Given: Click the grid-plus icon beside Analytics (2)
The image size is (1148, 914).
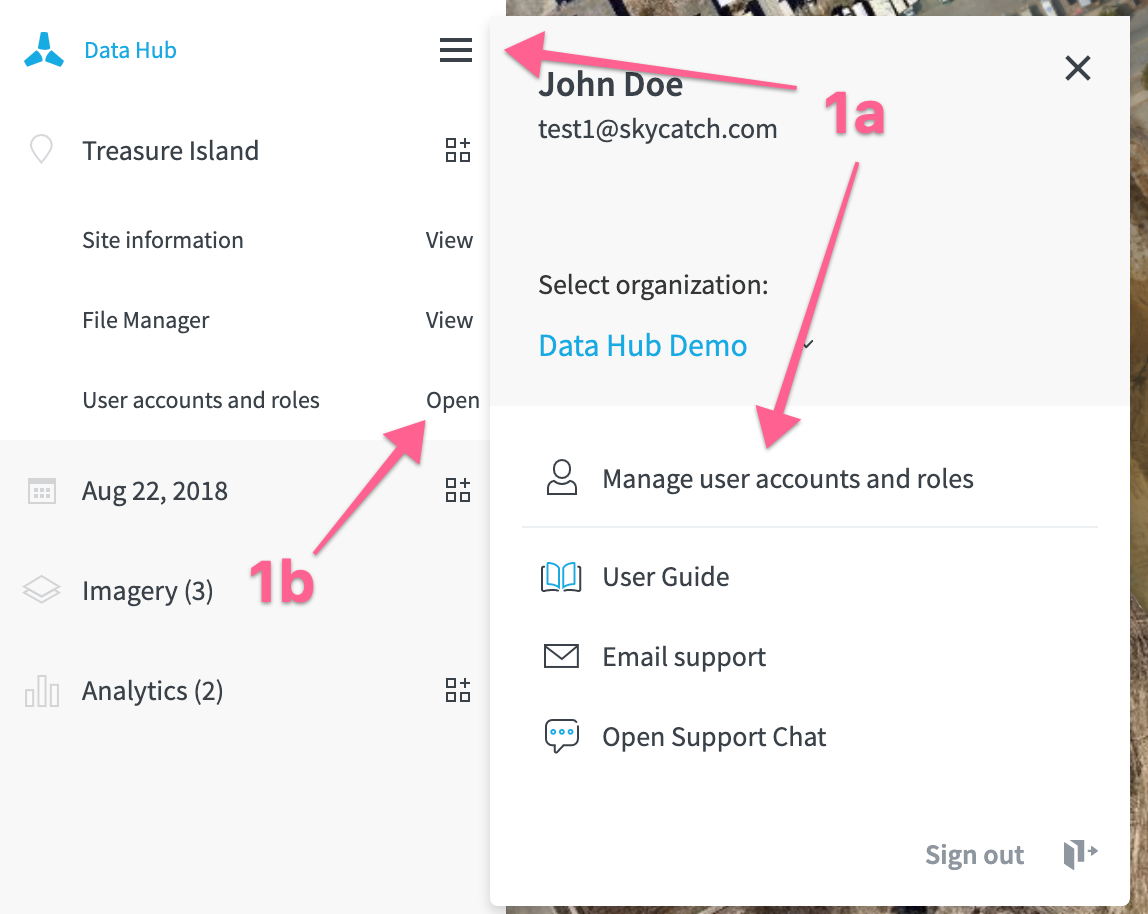Looking at the screenshot, I should (458, 690).
